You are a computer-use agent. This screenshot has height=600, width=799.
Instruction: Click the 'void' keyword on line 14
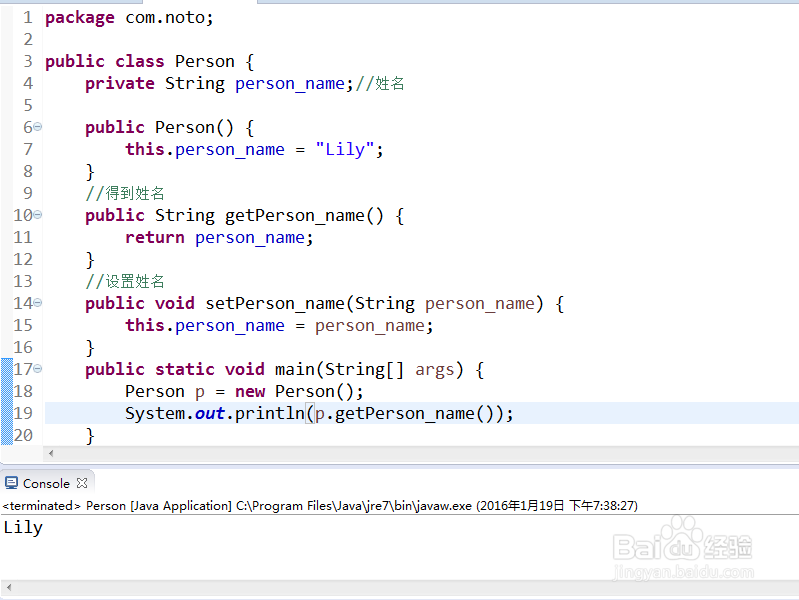click(x=175, y=303)
